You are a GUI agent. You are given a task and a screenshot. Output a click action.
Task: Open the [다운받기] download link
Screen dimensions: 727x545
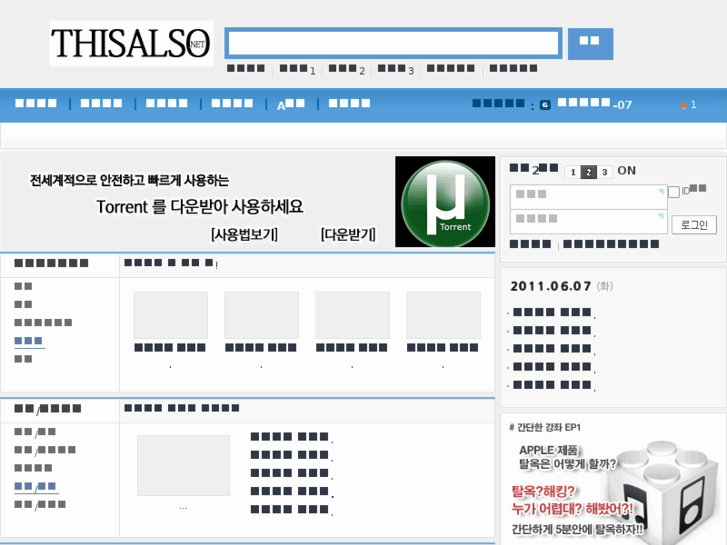pos(348,234)
